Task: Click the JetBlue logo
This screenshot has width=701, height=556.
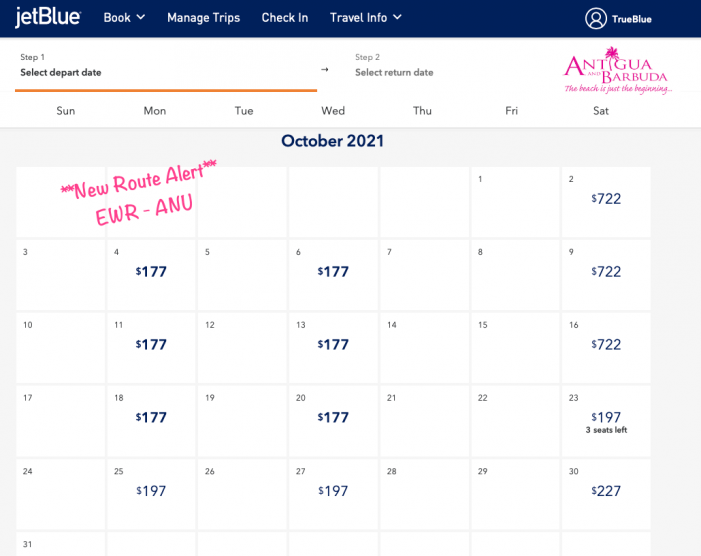Action: pos(47,17)
